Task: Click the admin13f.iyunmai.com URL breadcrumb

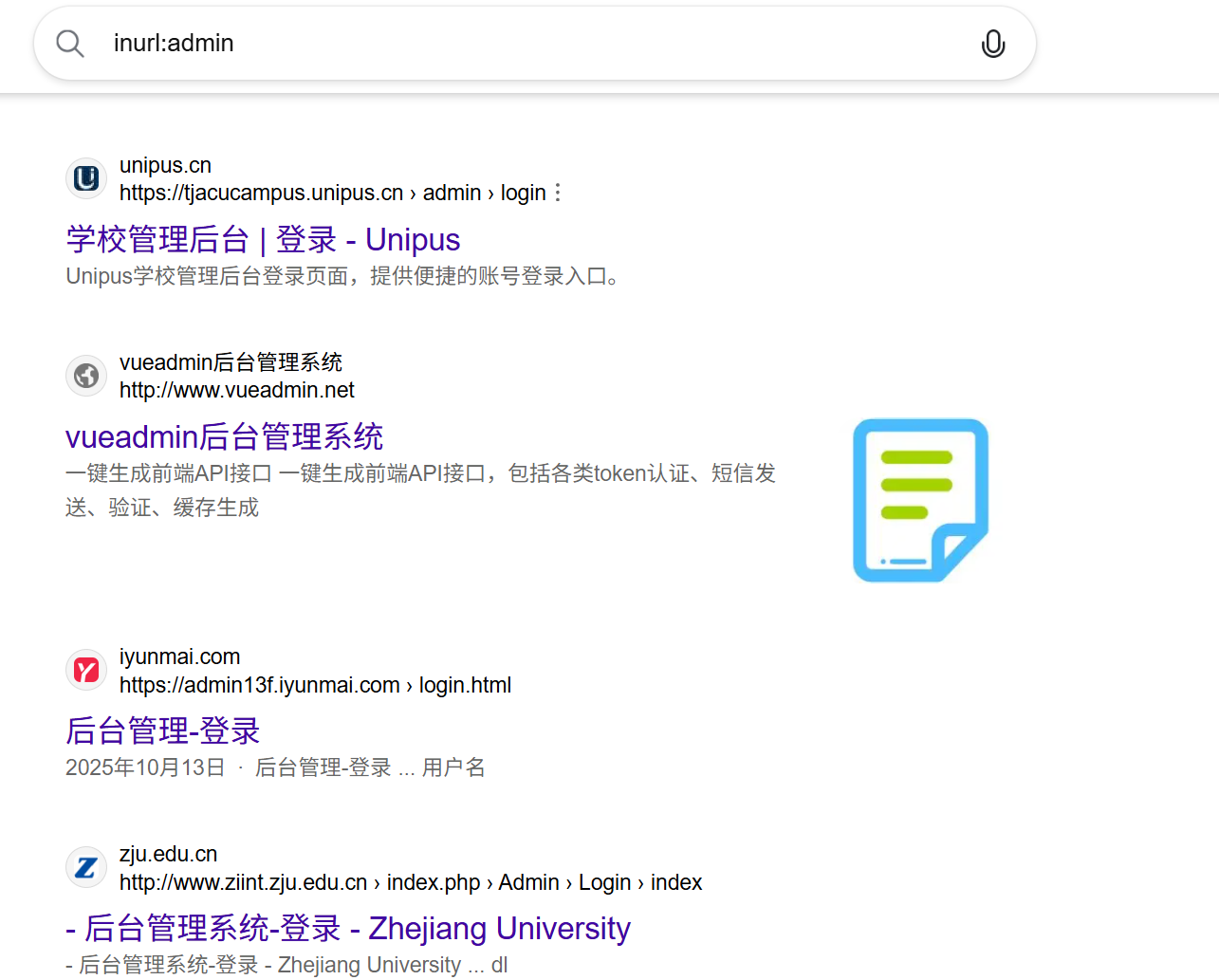Action: 315,685
